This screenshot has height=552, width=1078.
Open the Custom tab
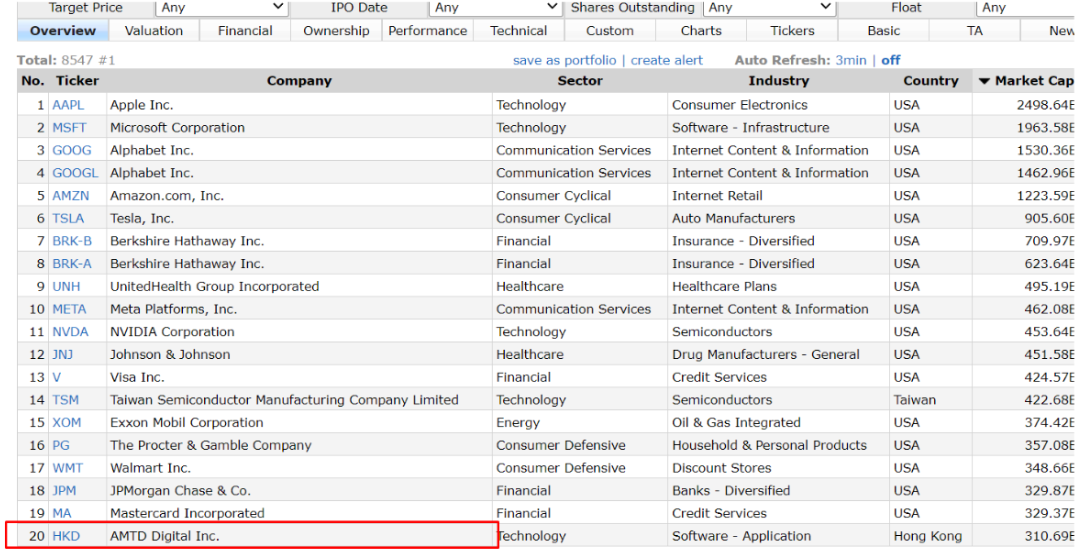tap(610, 31)
